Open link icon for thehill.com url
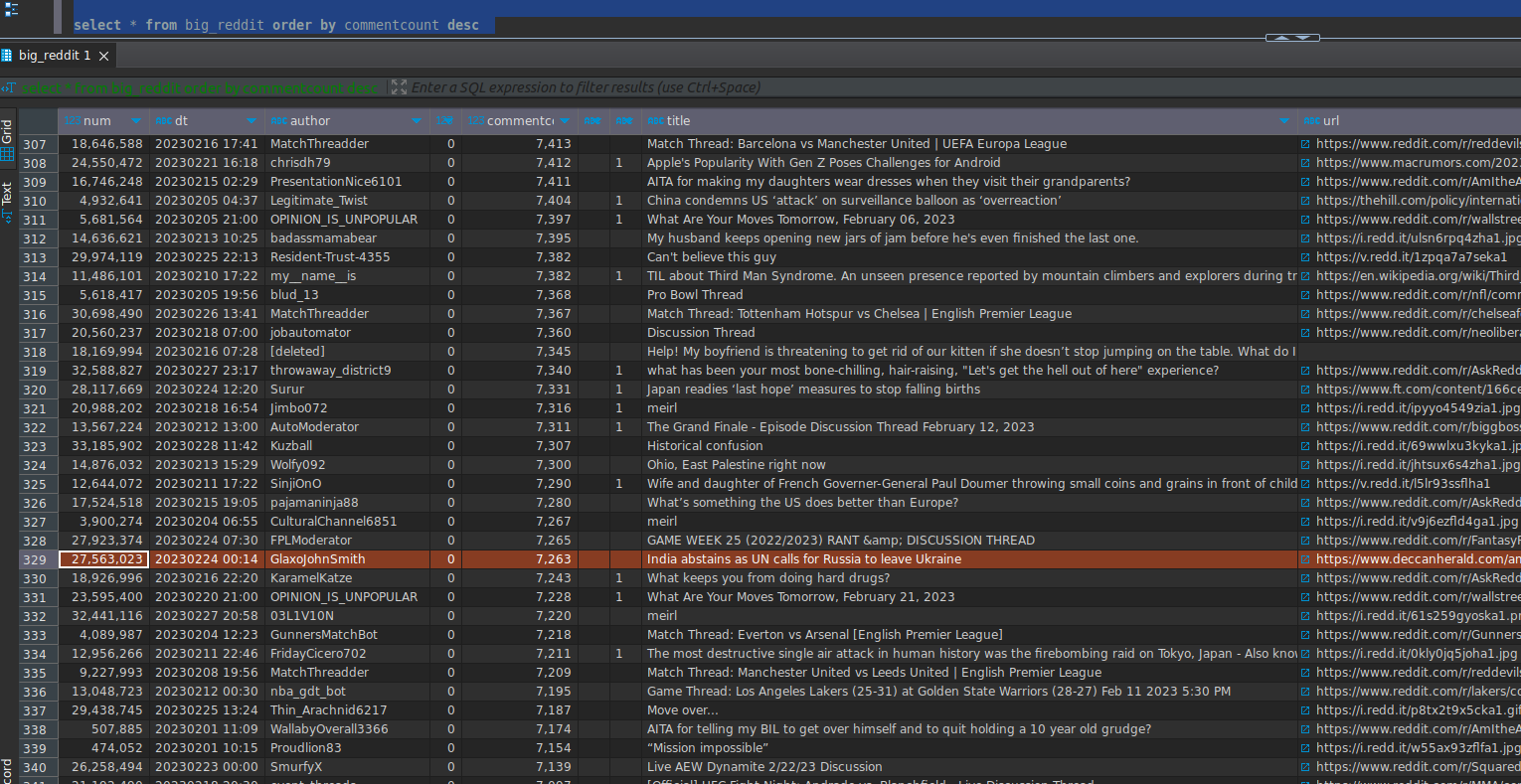The width and height of the screenshot is (1521, 784). click(x=1305, y=201)
